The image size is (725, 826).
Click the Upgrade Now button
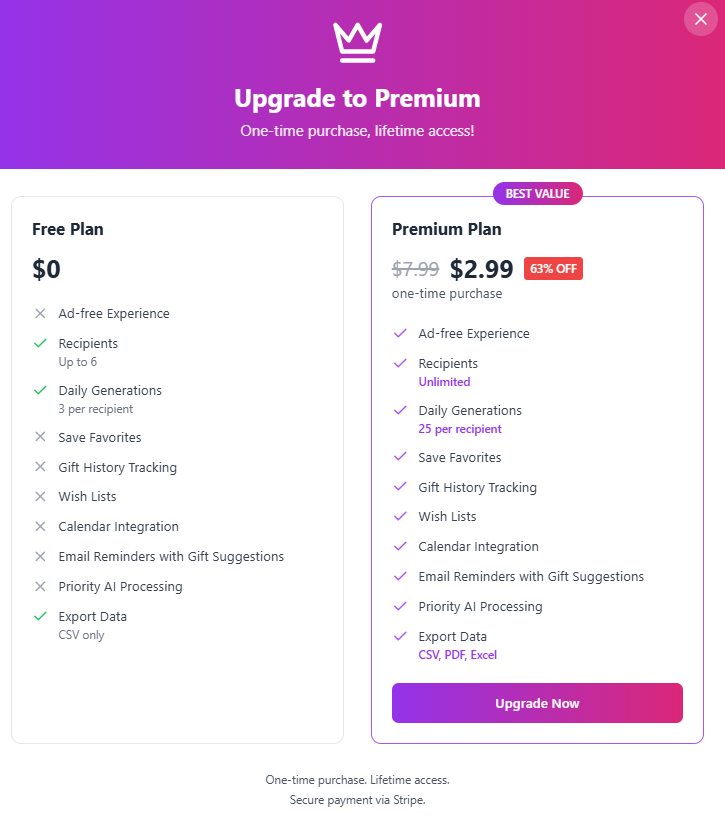point(537,703)
